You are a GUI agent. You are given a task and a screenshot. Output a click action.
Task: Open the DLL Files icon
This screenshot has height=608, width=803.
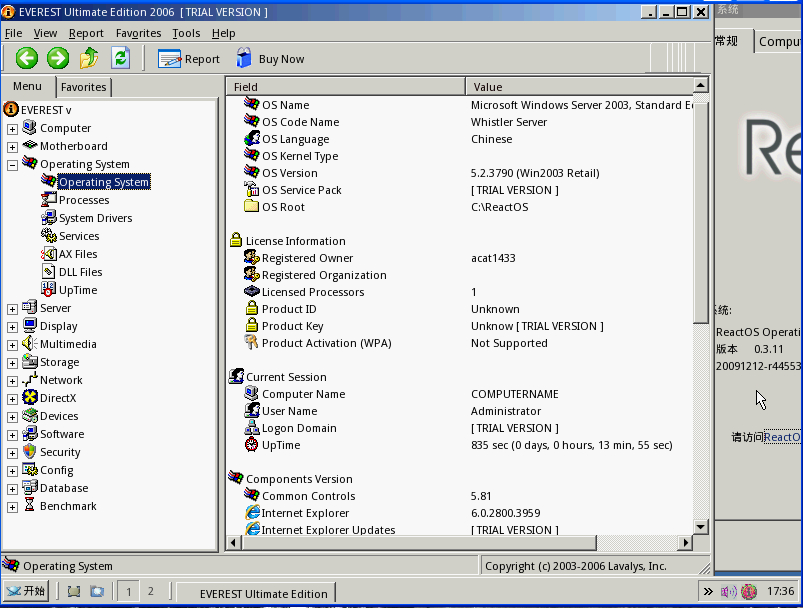(x=49, y=271)
